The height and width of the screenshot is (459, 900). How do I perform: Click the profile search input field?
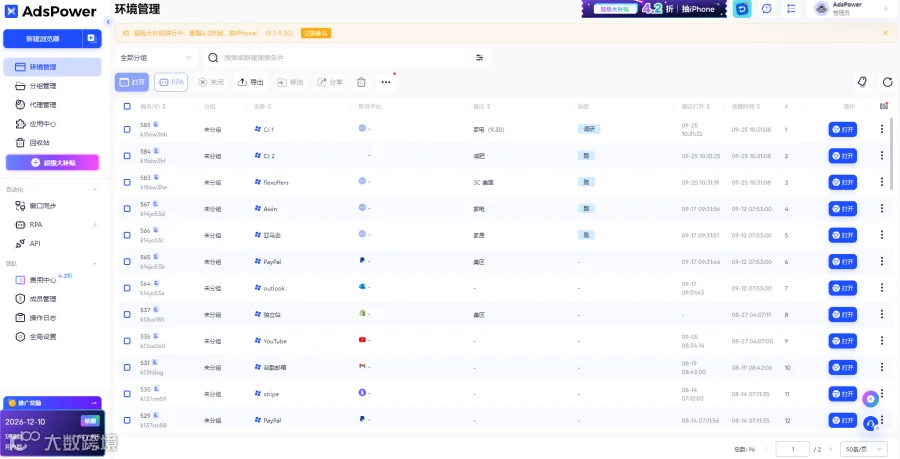344,57
